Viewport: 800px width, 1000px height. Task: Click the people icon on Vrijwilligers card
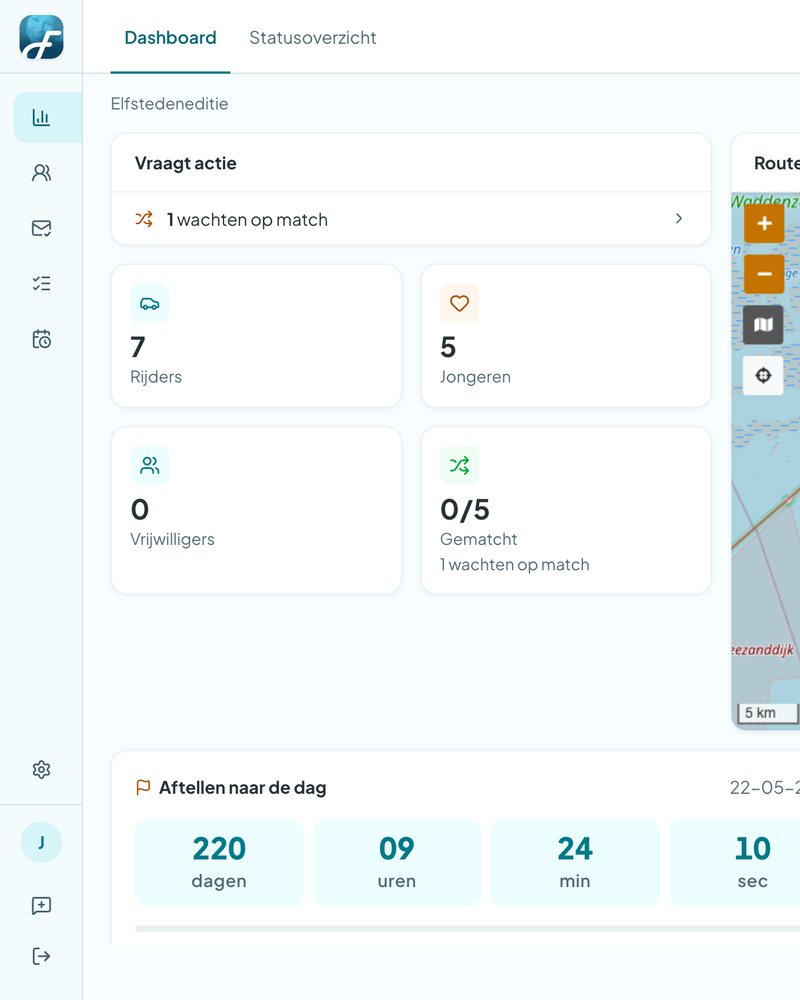(150, 466)
